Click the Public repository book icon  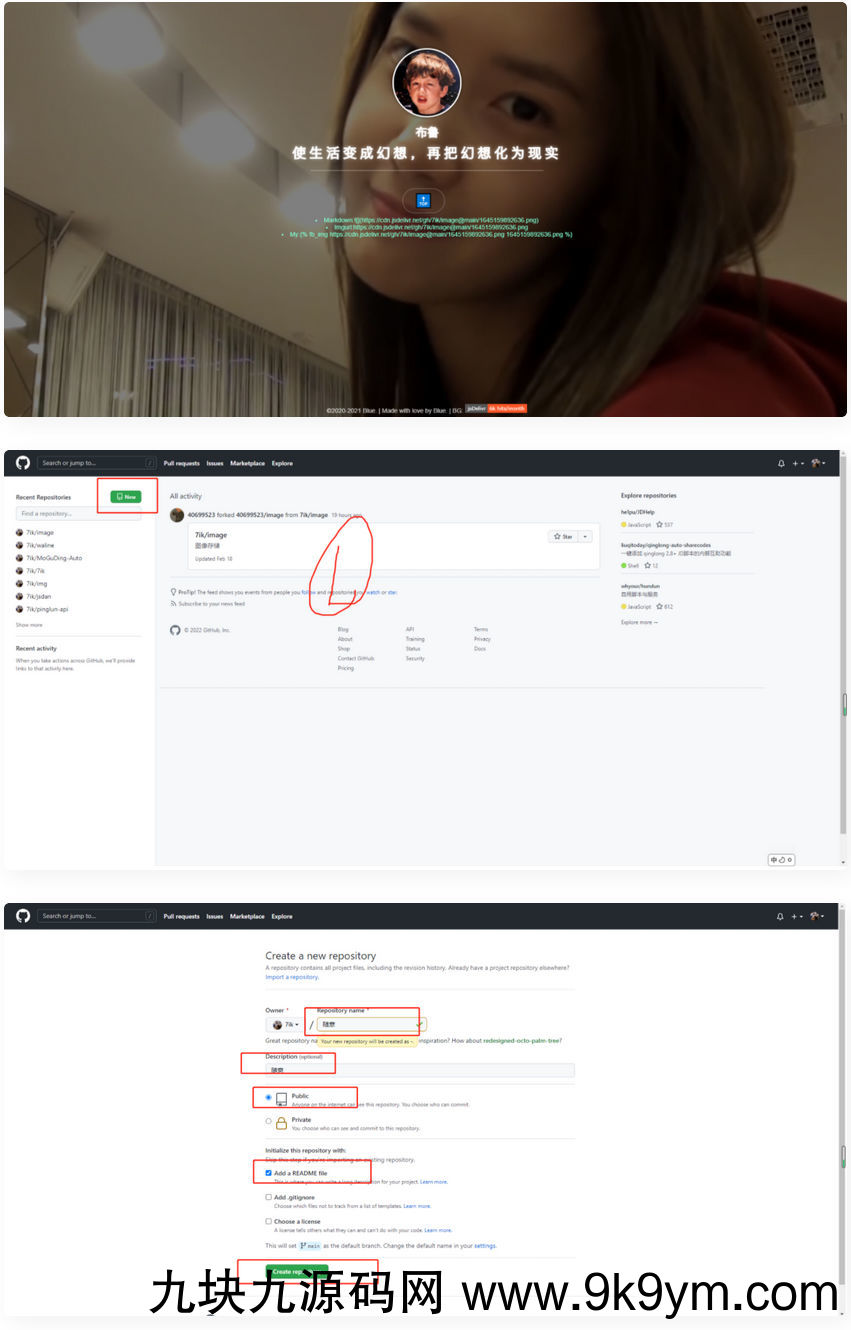click(x=281, y=1099)
